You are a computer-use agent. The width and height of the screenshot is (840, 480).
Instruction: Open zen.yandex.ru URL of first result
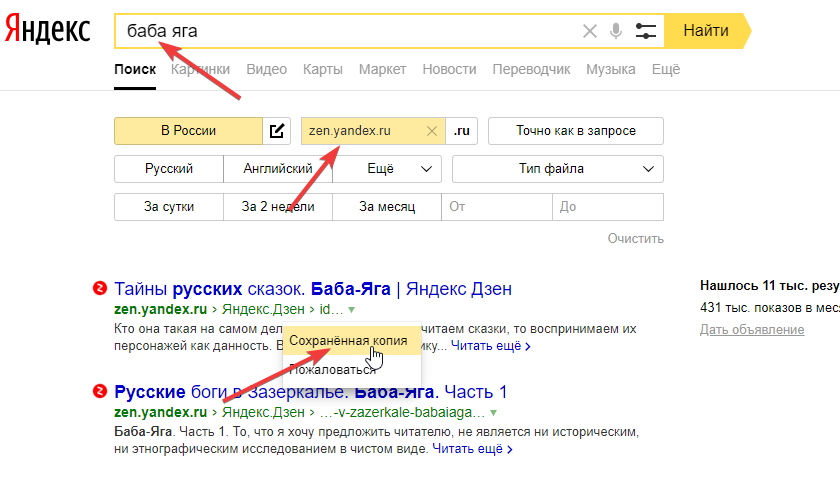click(x=160, y=310)
